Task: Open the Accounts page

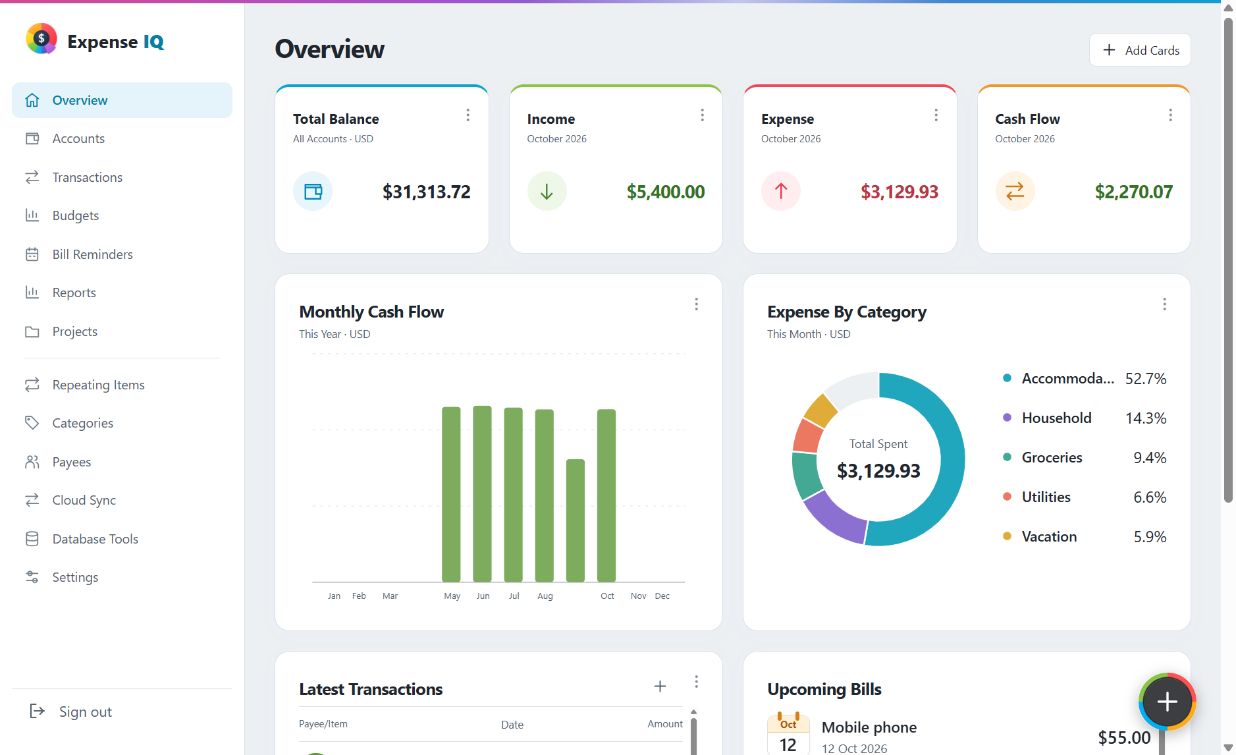Action: point(122,139)
